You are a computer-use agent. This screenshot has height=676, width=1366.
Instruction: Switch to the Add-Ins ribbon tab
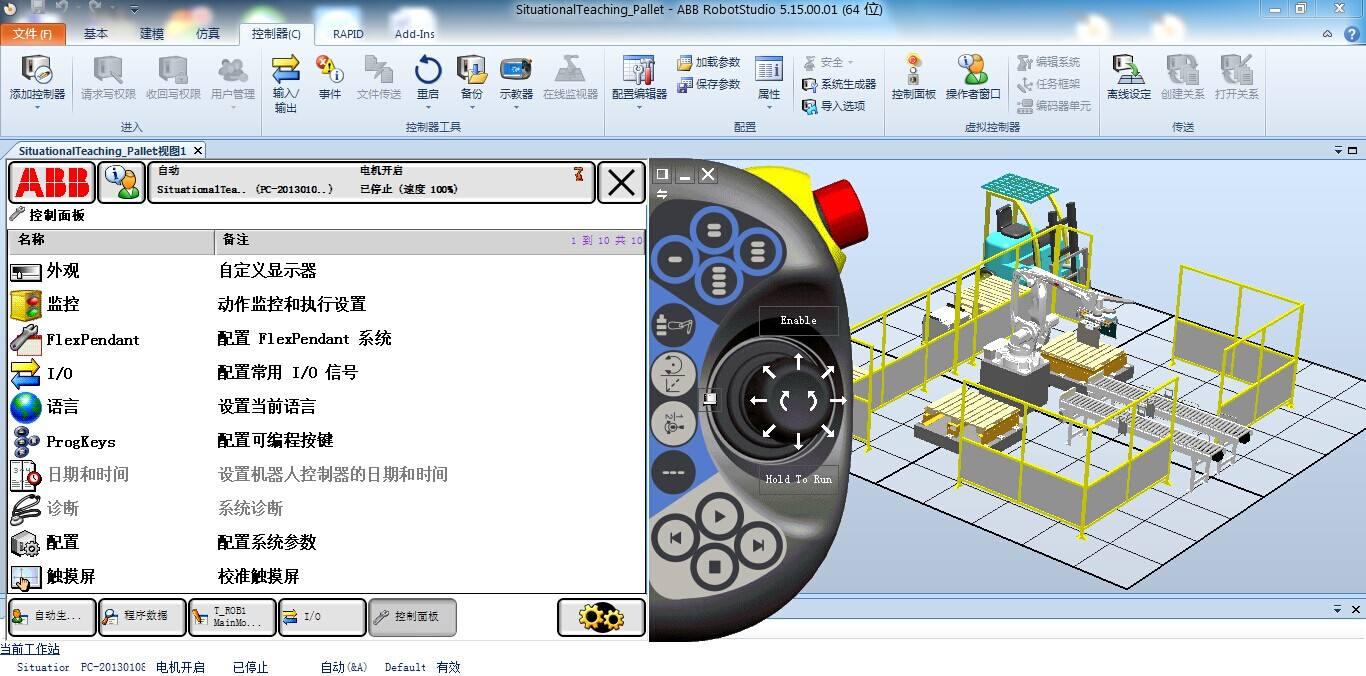pos(415,34)
